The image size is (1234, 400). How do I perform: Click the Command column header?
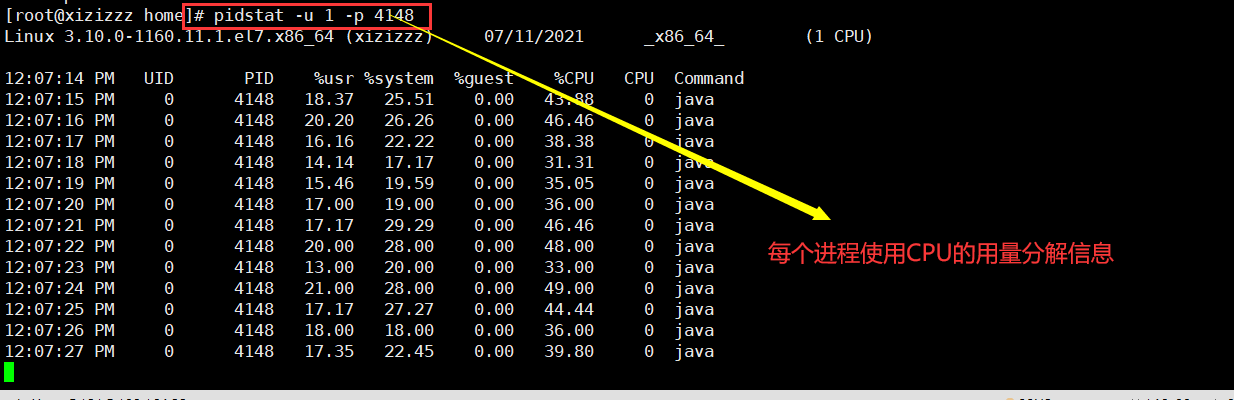coord(709,78)
